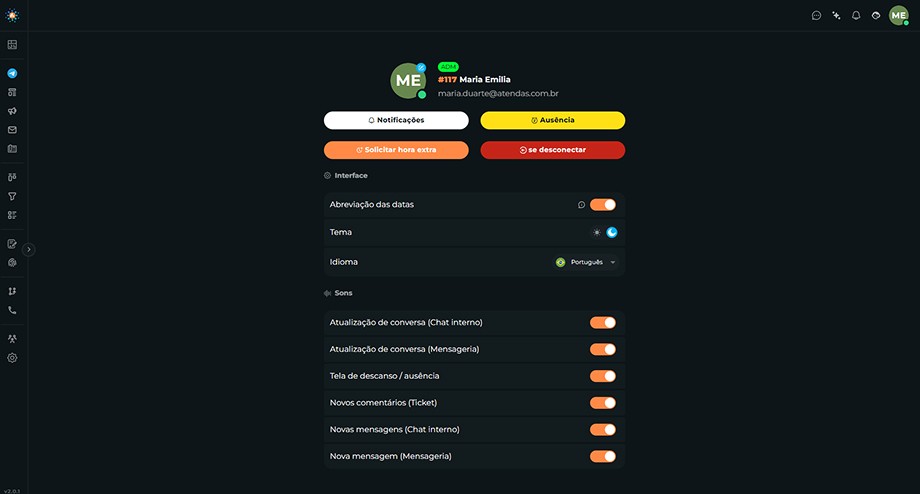Toggle Novas mensagens (Chat interno) sound
The width and height of the screenshot is (920, 494).
coord(603,429)
